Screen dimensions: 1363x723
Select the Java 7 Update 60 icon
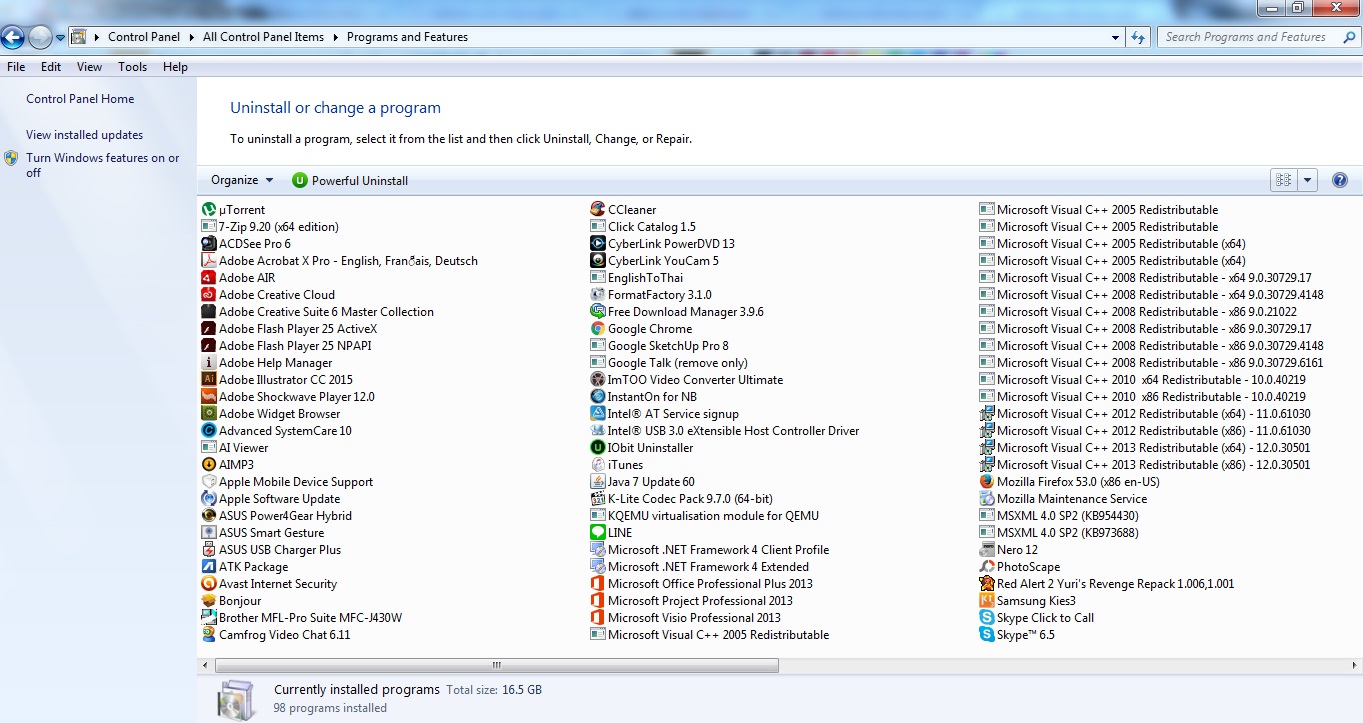(x=598, y=482)
